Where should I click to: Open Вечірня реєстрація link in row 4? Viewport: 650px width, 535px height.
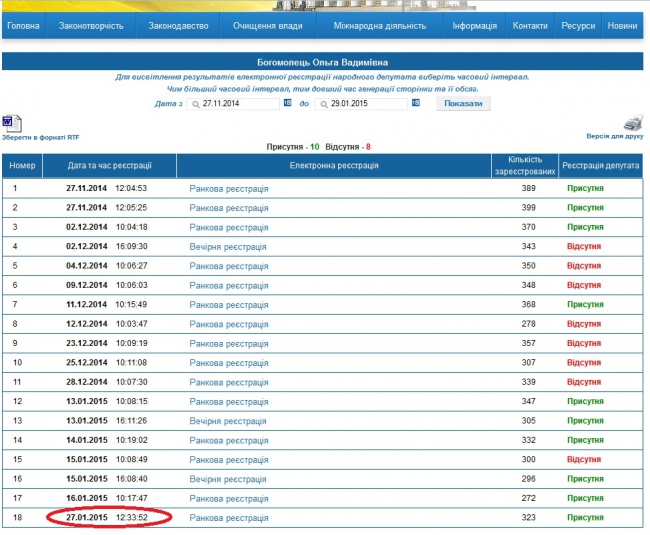click(x=227, y=246)
